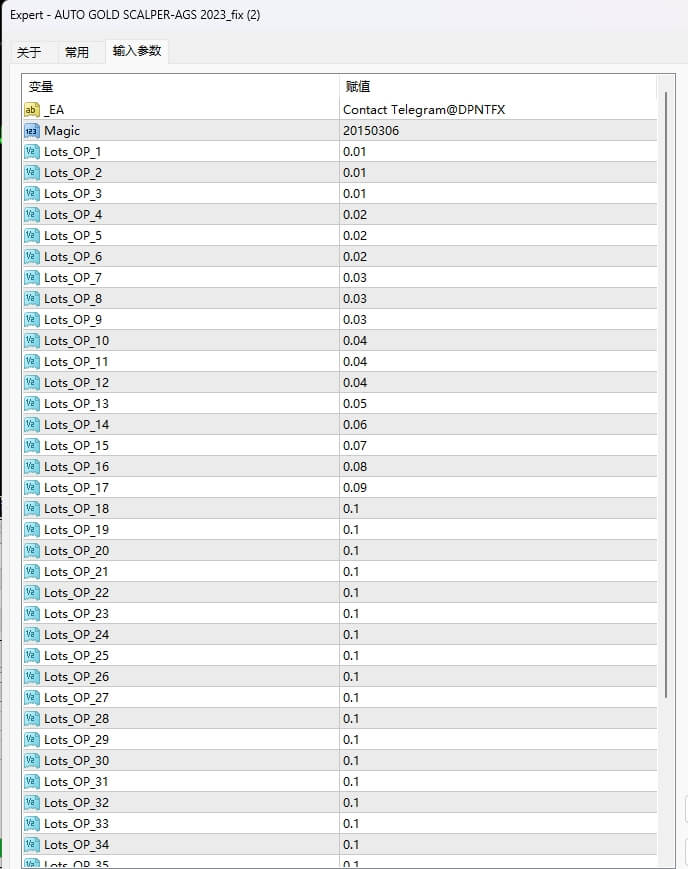Viewport: 688px width, 869px height.
Task: Select the Lots_OP_26 variable name
Action: 77,677
